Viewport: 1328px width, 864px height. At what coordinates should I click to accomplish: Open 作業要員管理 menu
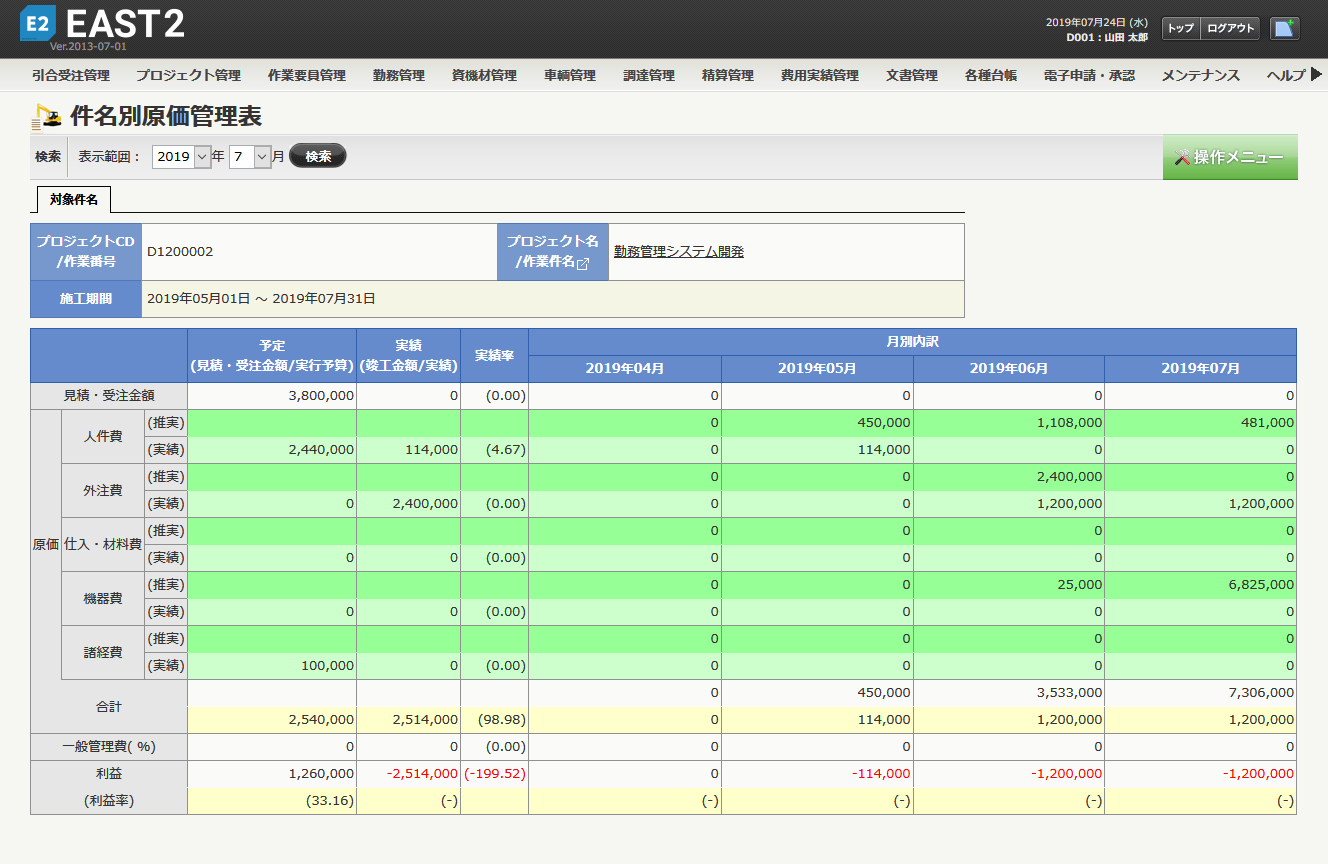click(307, 75)
